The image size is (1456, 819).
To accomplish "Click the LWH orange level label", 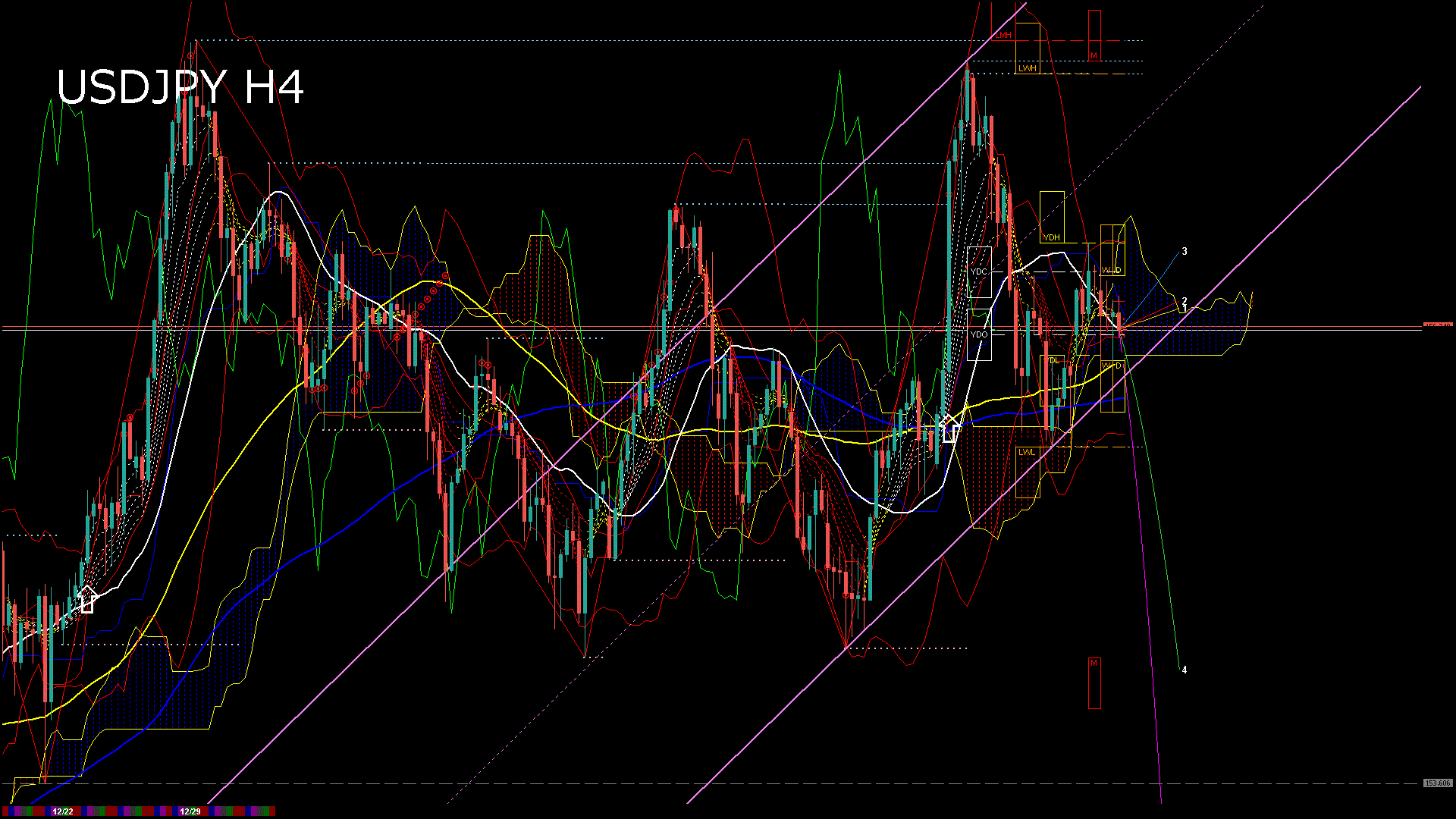I will coord(1027,68).
